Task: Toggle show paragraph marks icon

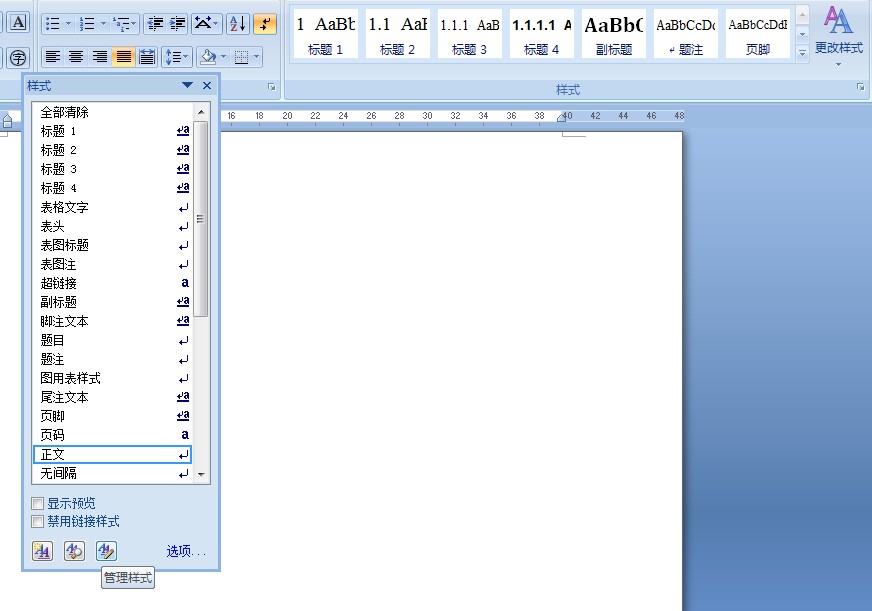Action: tap(265, 23)
